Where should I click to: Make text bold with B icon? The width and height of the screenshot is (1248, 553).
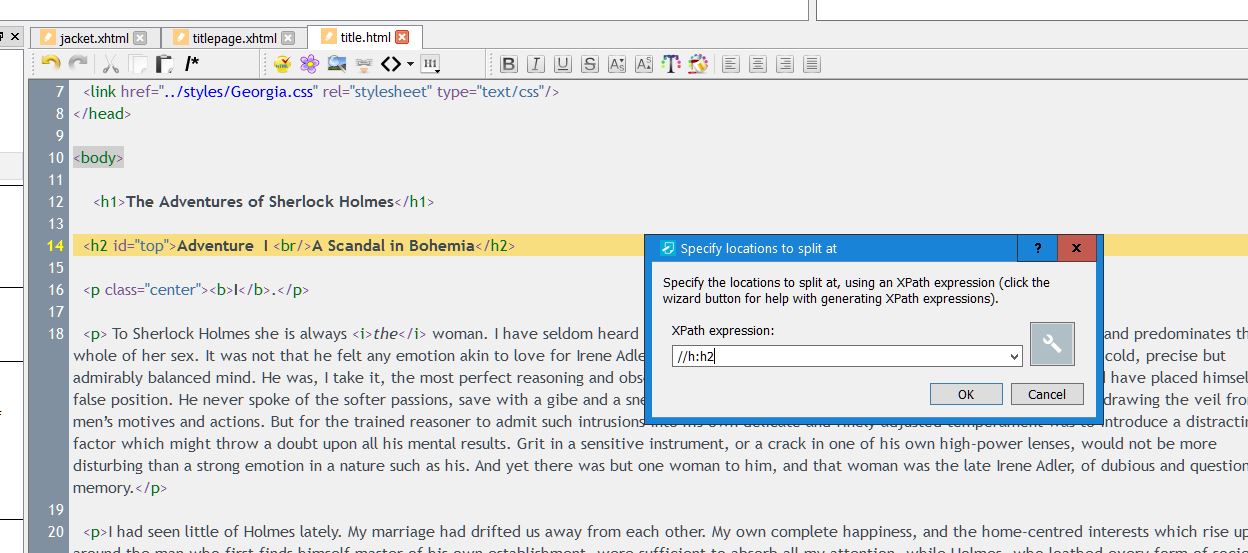[x=509, y=64]
